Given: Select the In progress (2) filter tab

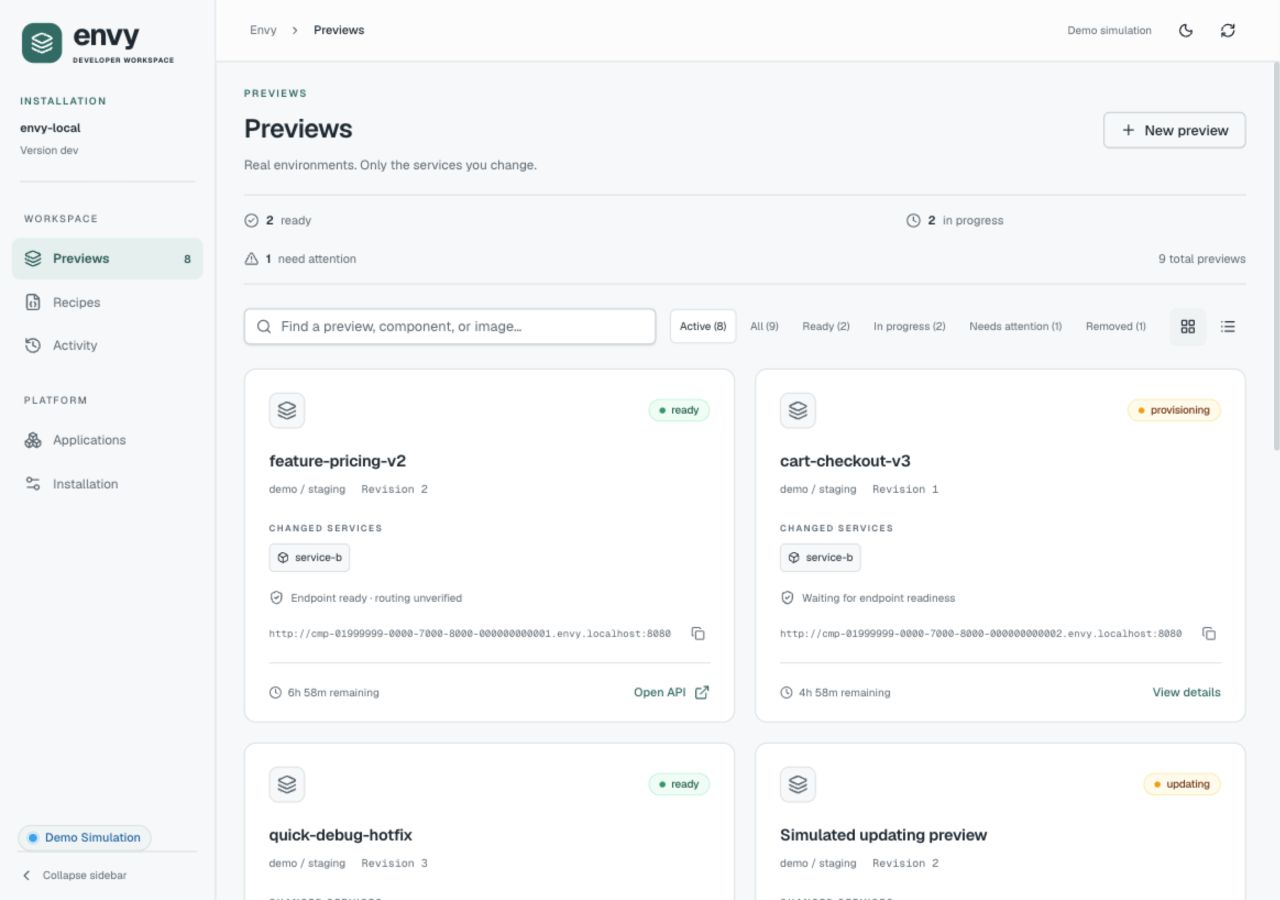Looking at the screenshot, I should coord(909,326).
